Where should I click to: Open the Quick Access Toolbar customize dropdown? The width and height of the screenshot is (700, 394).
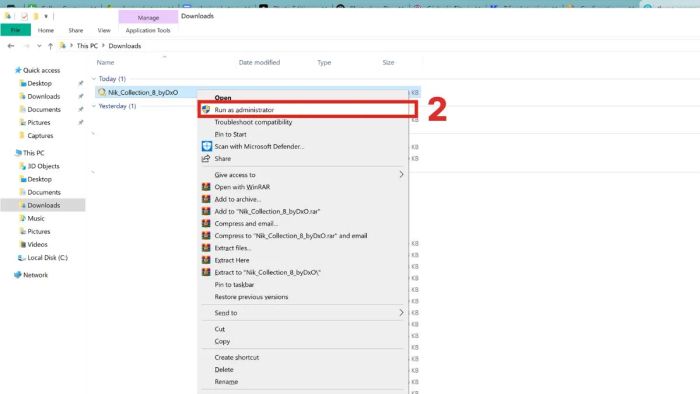coord(46,17)
